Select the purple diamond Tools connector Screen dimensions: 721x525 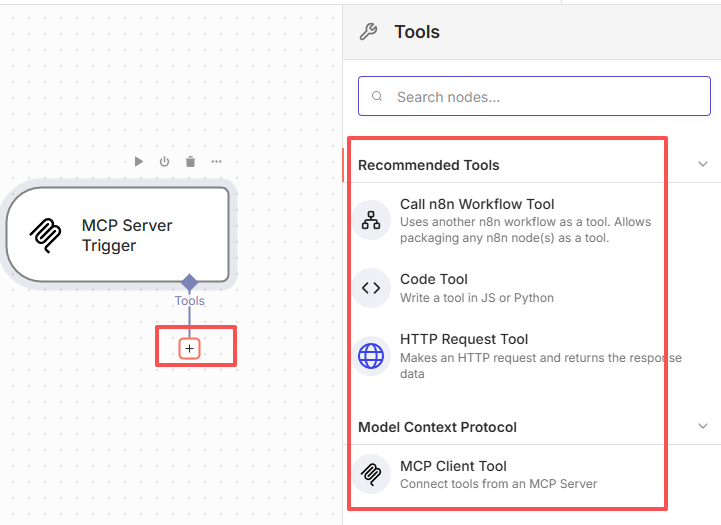coord(189,282)
